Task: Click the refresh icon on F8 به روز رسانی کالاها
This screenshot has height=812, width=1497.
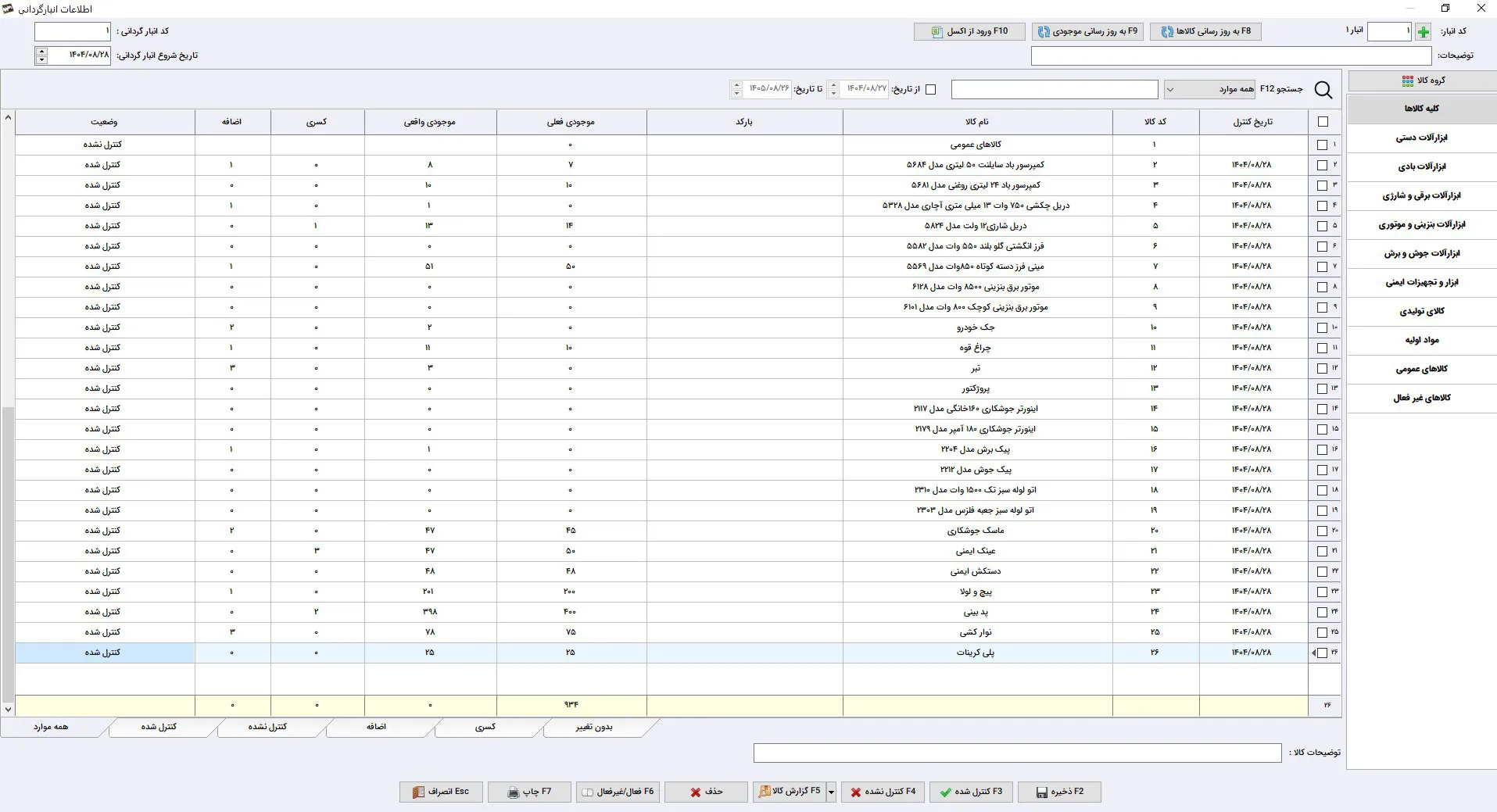Action: click(1167, 32)
